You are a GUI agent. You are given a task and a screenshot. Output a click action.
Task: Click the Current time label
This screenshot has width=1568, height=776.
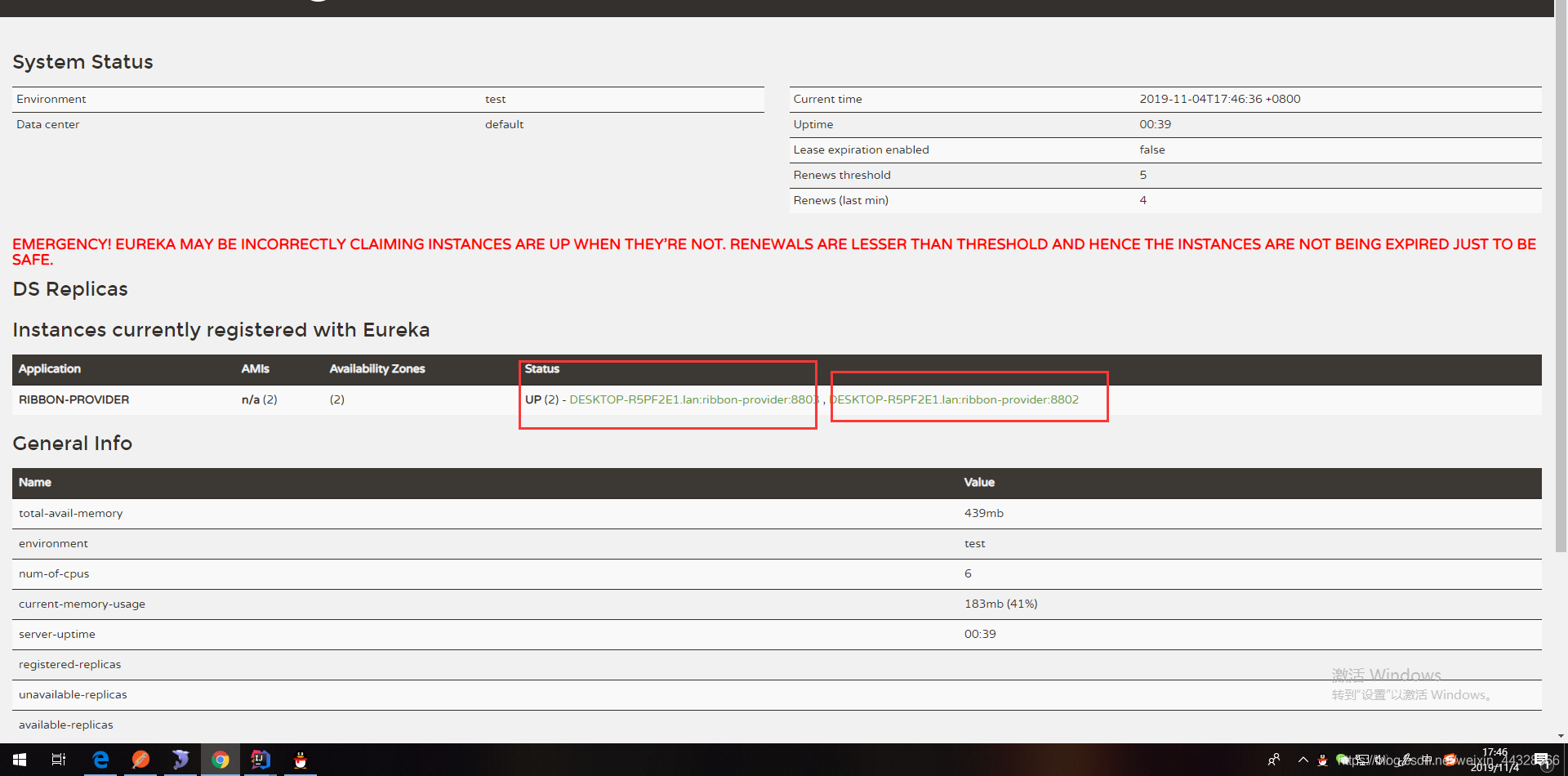coord(827,99)
